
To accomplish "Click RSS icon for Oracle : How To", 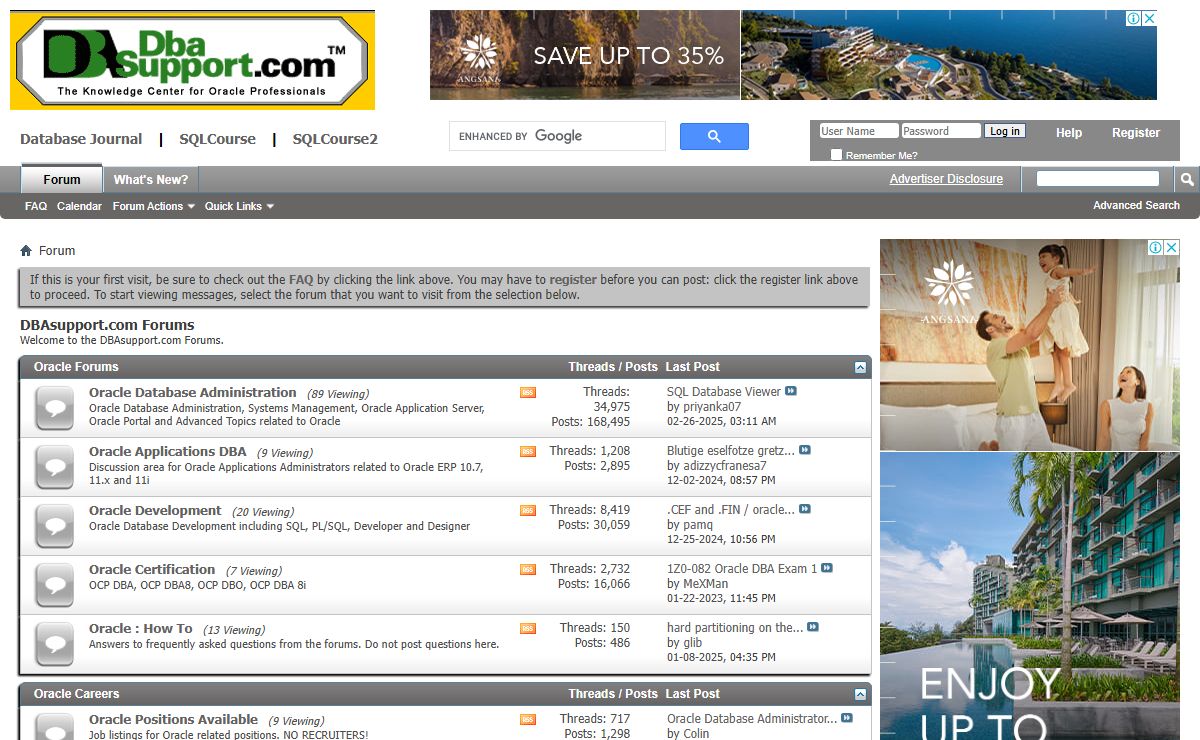I will pos(528,629).
